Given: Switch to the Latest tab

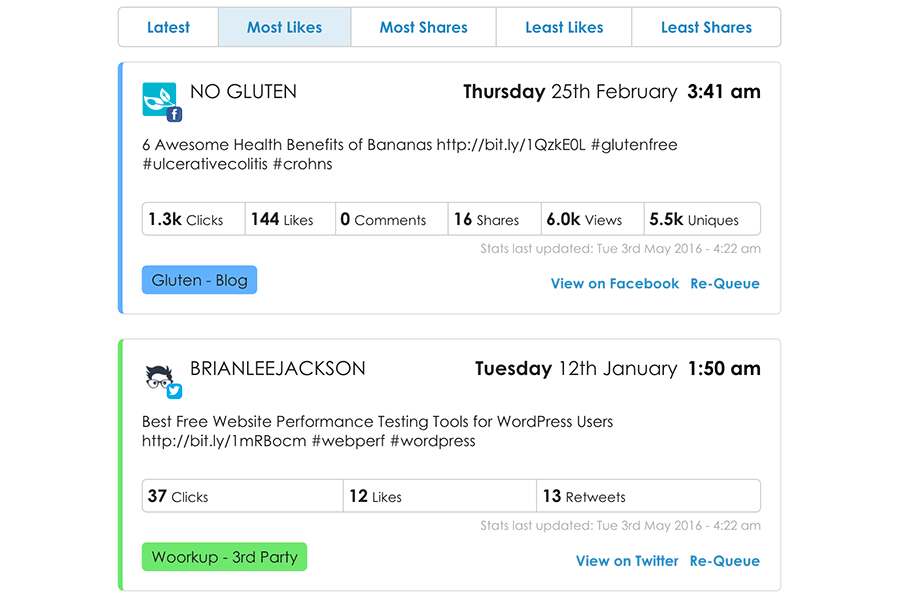Looking at the screenshot, I should [x=168, y=27].
